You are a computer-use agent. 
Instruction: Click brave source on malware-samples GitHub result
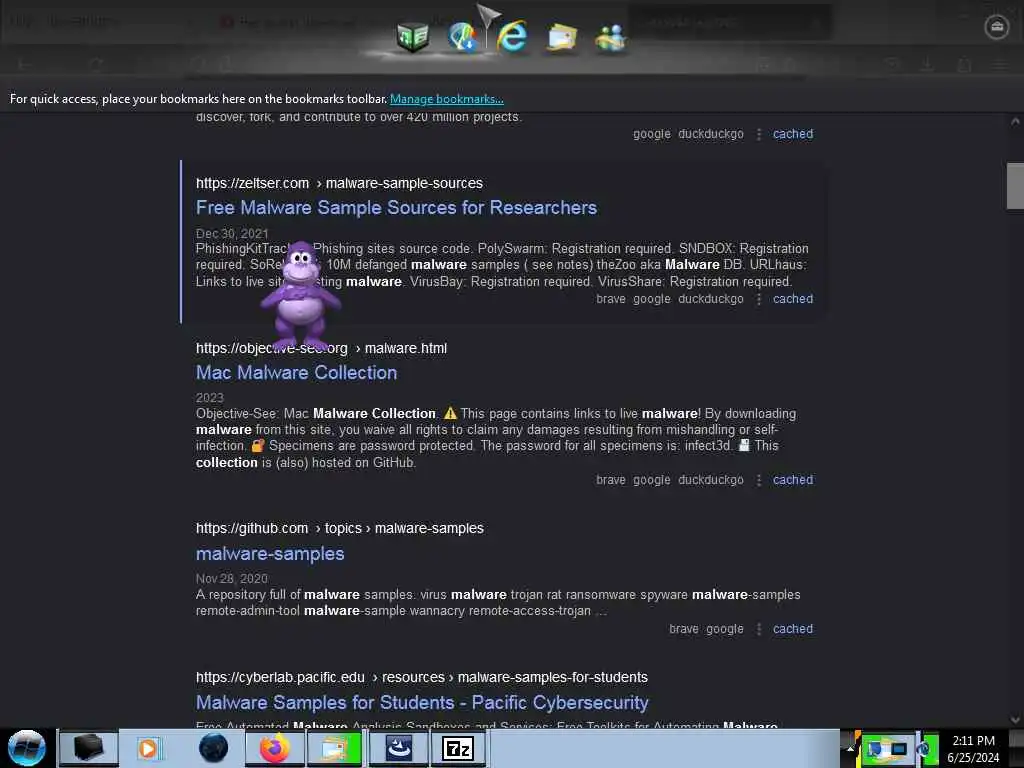[684, 629]
